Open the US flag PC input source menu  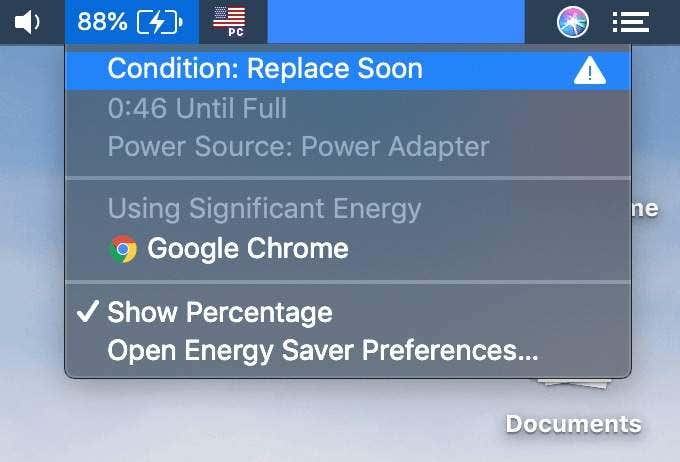point(229,22)
